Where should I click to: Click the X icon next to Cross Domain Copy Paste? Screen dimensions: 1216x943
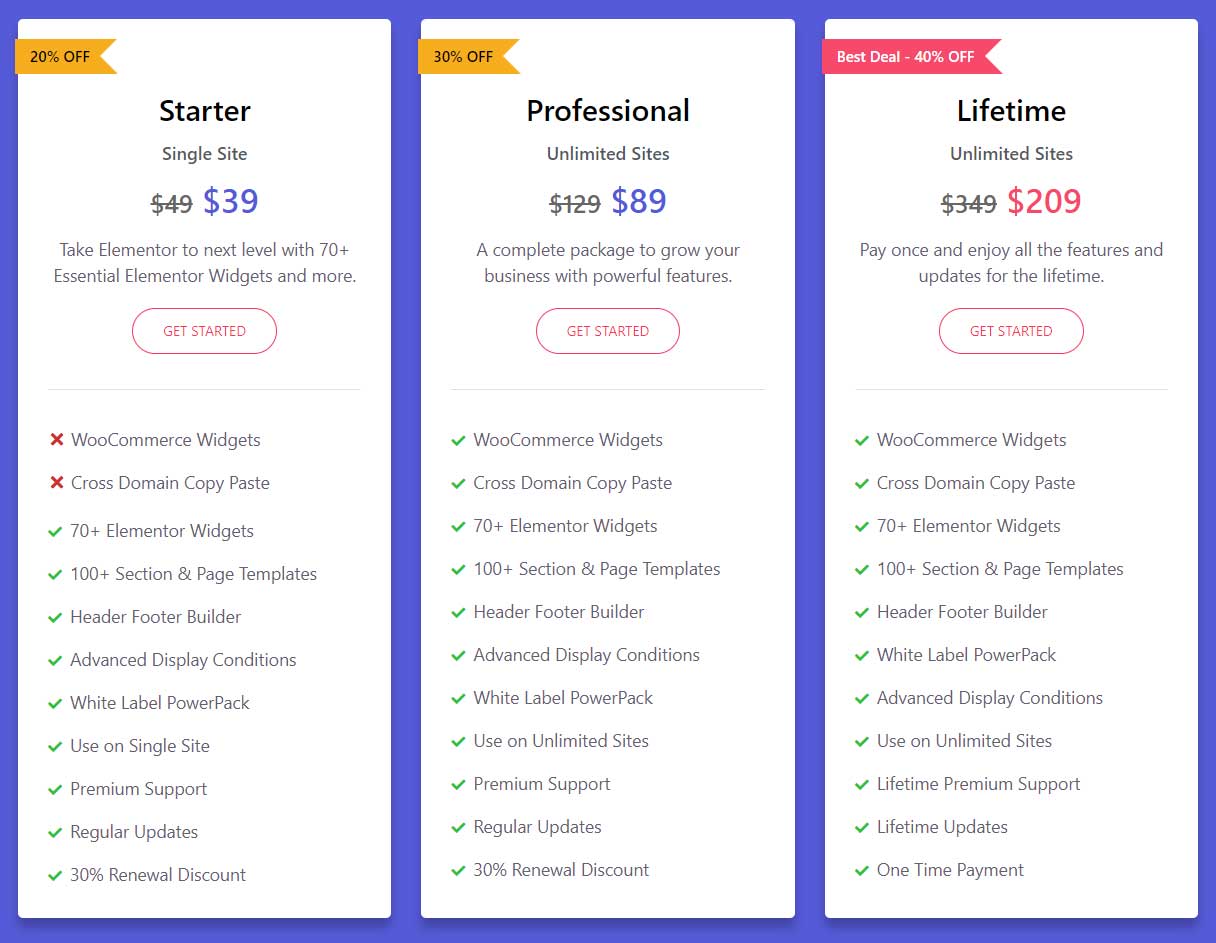pyautogui.click(x=56, y=483)
